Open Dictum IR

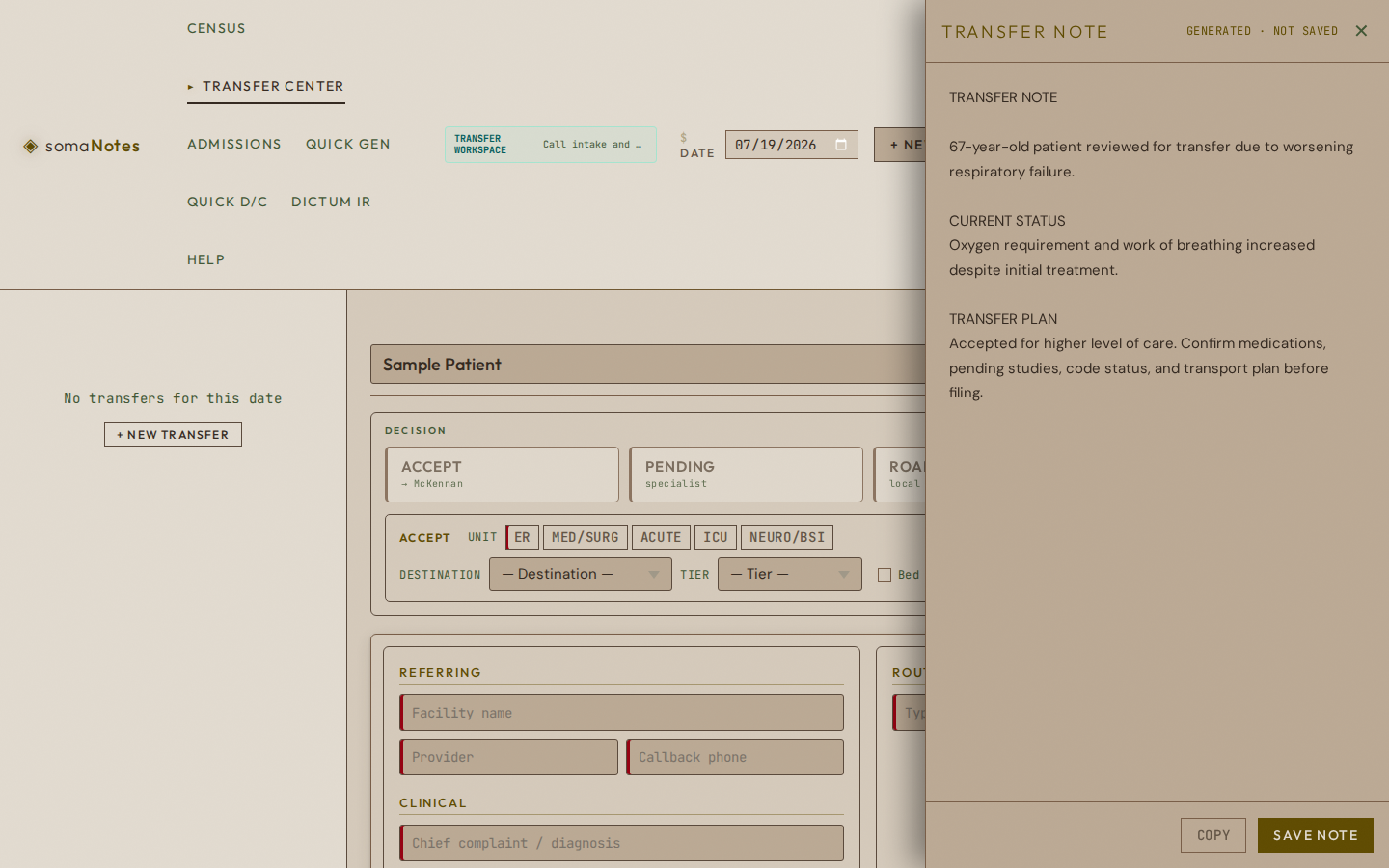(x=331, y=202)
